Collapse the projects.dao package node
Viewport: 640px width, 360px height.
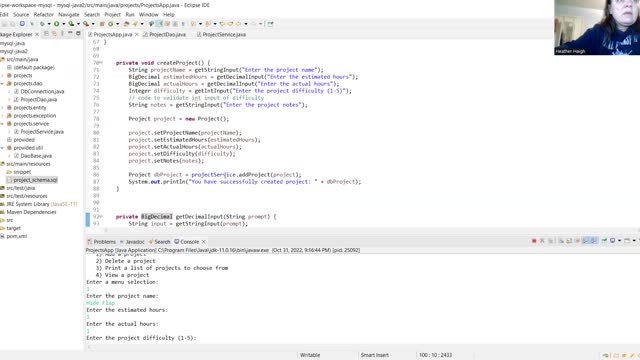[2, 84]
